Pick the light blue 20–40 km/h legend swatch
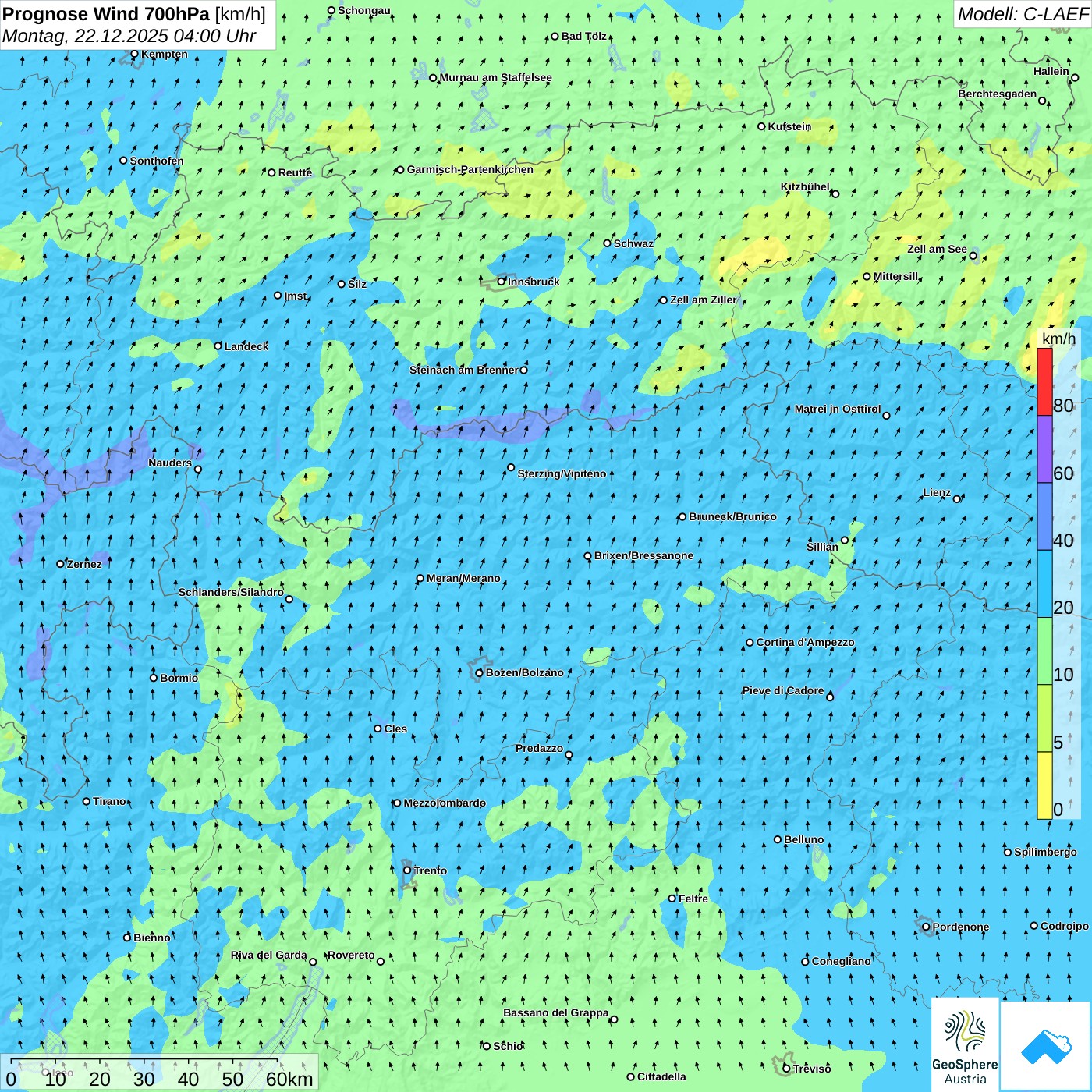 tap(1044, 583)
